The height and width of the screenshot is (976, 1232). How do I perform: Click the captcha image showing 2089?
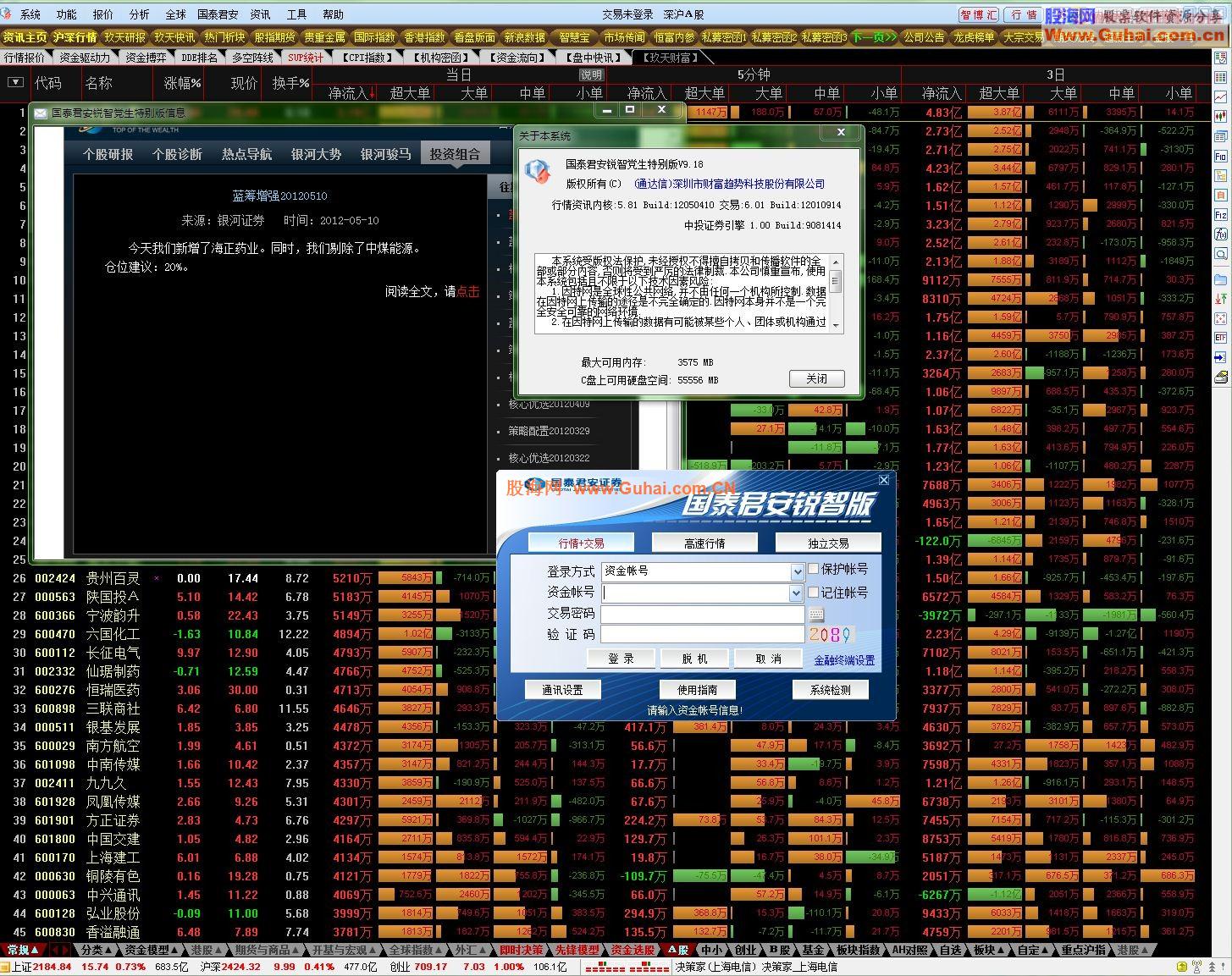[x=831, y=634]
